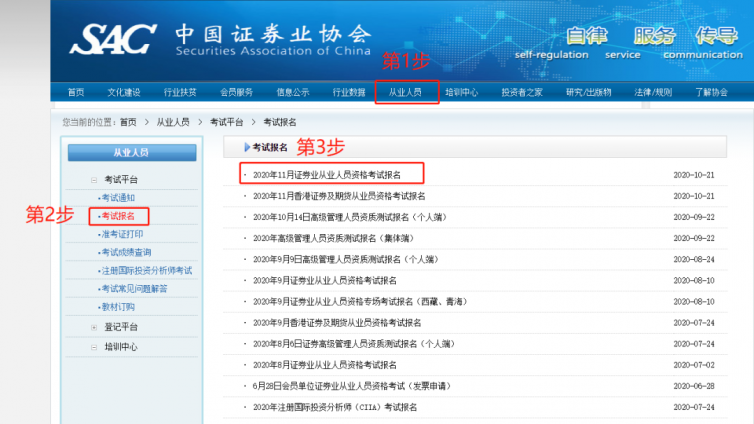Open 首页 in the navigation bar
This screenshot has width=754, height=424.
pyautogui.click(x=76, y=92)
